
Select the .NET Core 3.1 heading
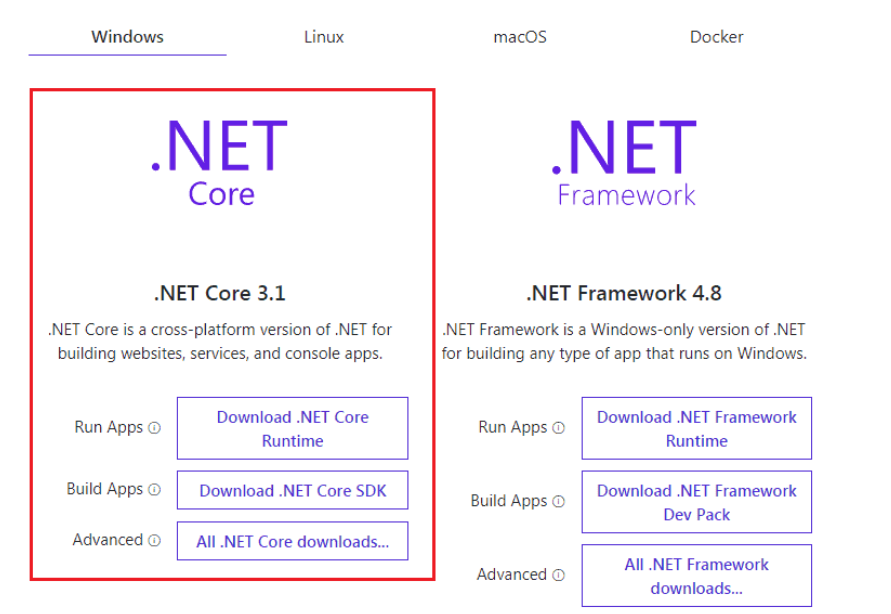[220, 293]
